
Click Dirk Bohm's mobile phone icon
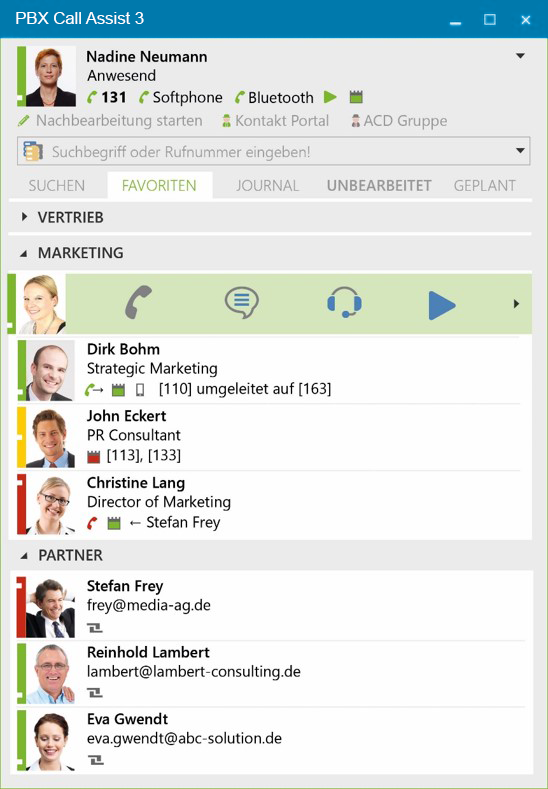[x=140, y=389]
